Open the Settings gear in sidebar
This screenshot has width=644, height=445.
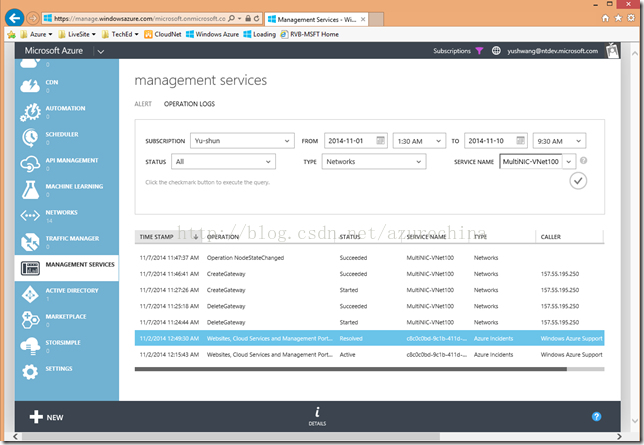[x=30, y=372]
